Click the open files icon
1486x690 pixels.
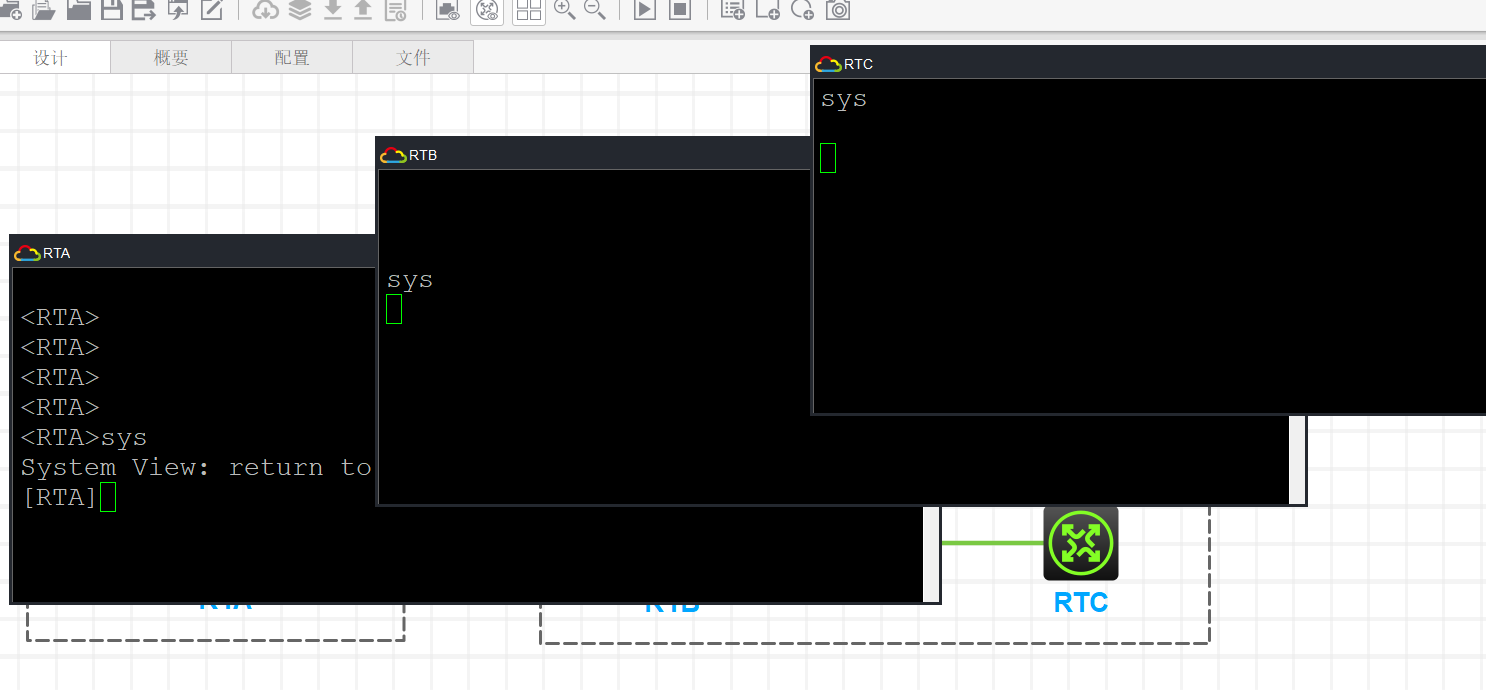44,10
